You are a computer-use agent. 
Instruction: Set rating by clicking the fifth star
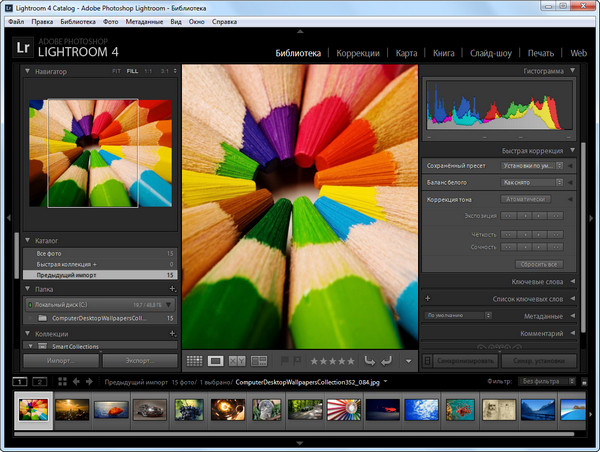coord(351,361)
